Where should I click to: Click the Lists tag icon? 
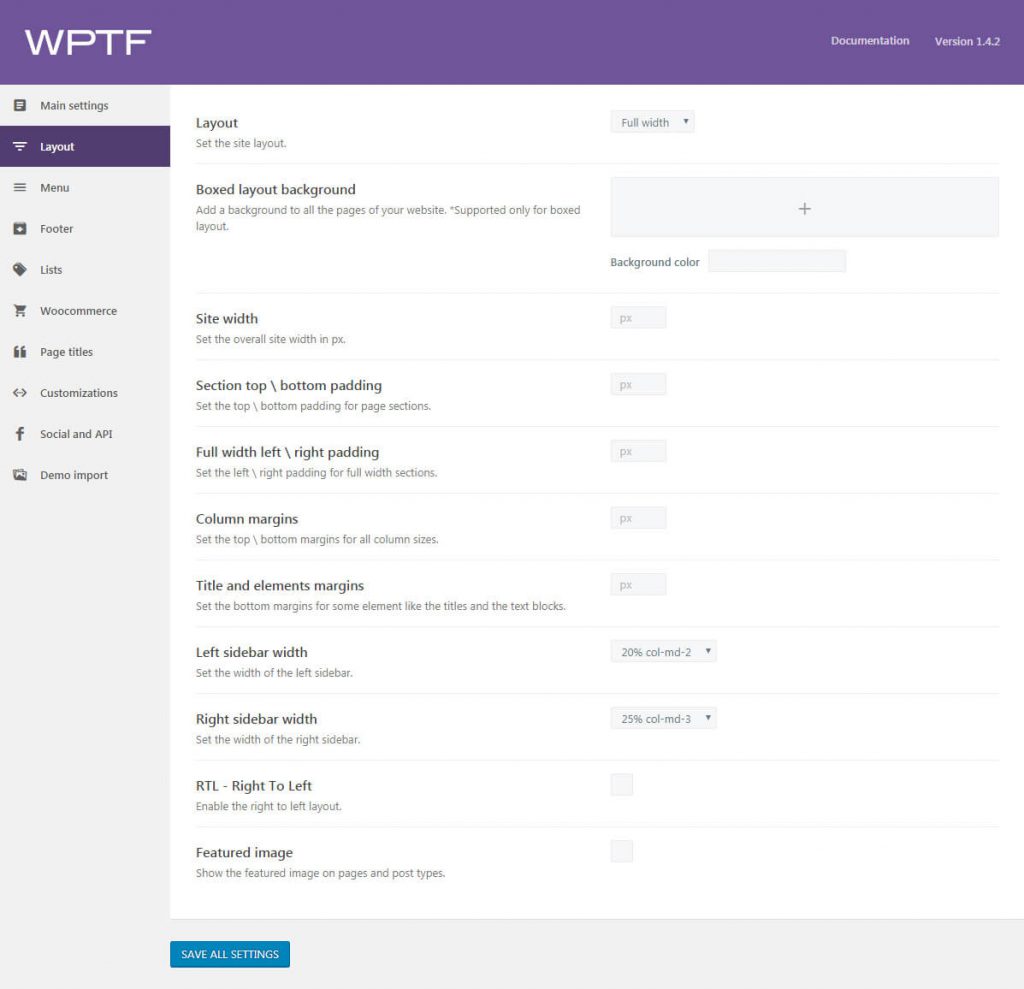pyautogui.click(x=20, y=269)
